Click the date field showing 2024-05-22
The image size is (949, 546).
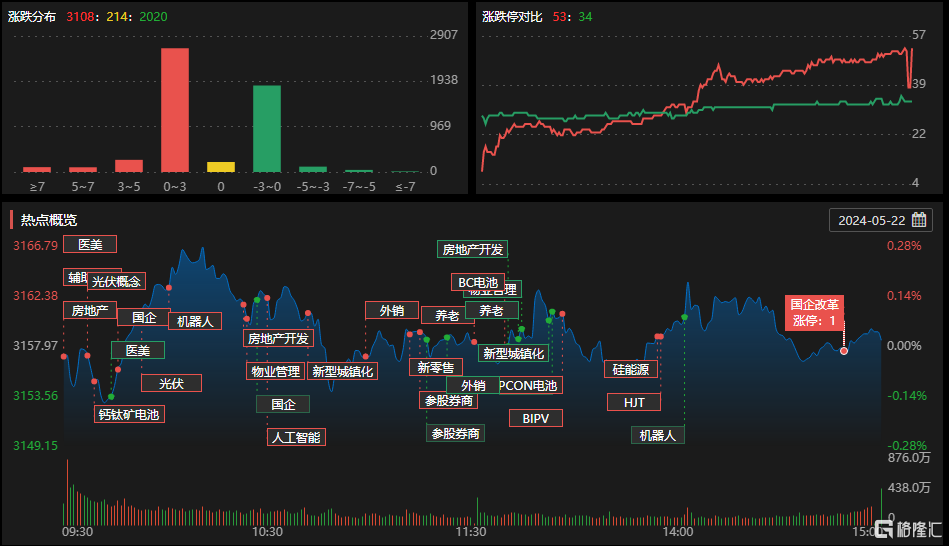click(871, 220)
